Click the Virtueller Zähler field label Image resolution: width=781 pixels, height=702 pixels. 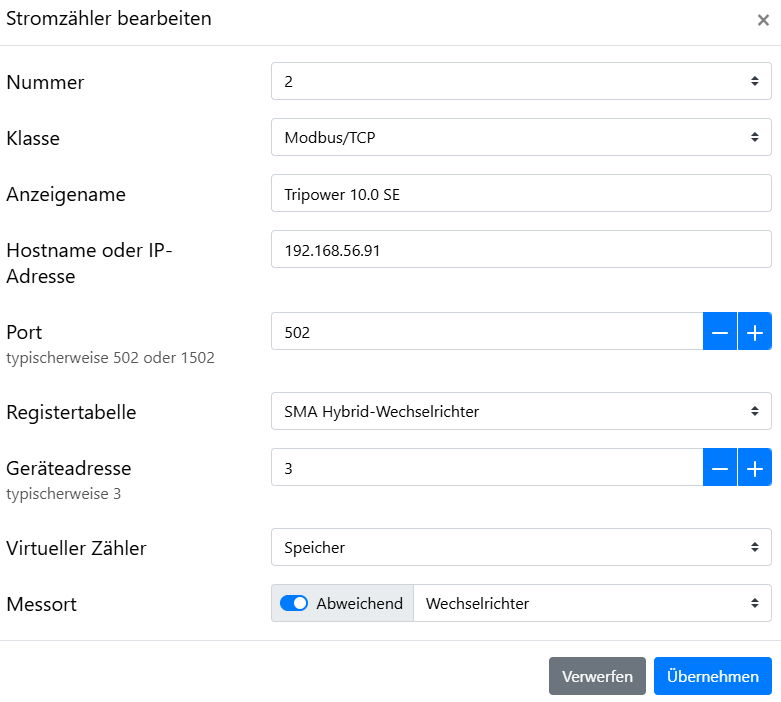77,548
